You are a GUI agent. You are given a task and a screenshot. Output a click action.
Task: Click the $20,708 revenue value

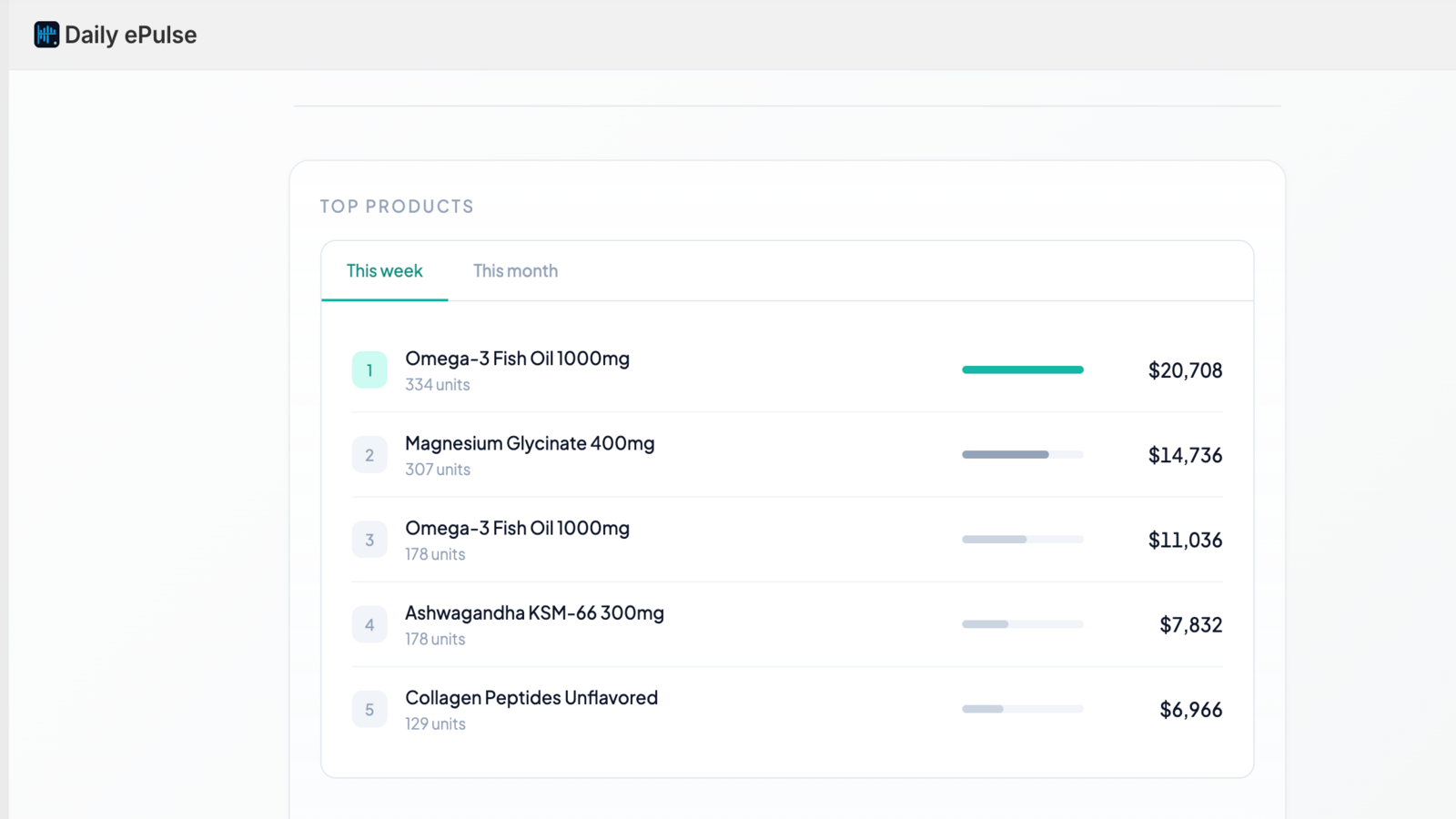(1185, 370)
